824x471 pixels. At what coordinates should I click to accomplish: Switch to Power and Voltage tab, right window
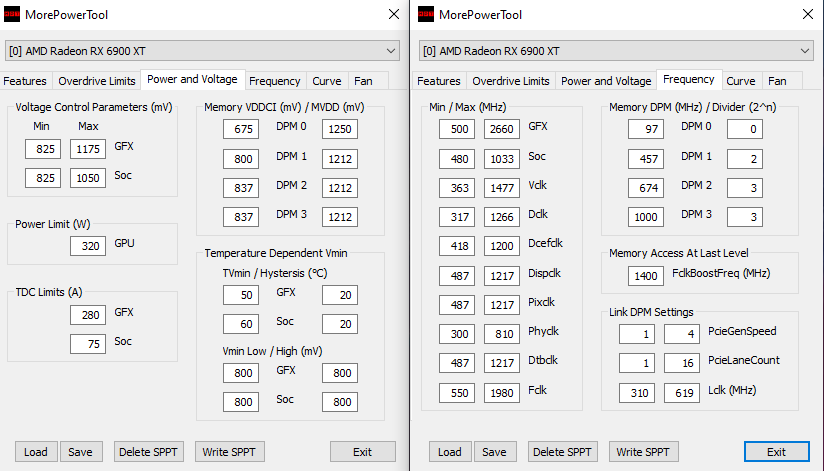606,81
